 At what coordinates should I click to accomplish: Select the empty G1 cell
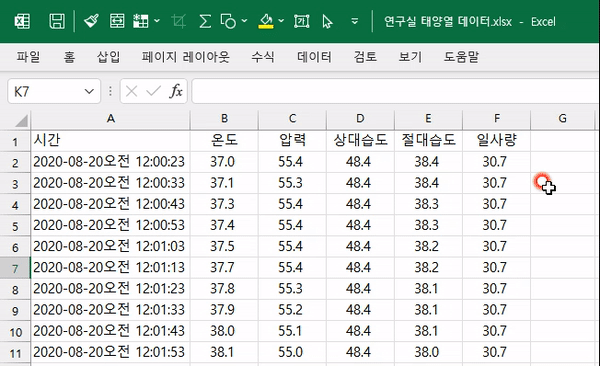point(562,141)
